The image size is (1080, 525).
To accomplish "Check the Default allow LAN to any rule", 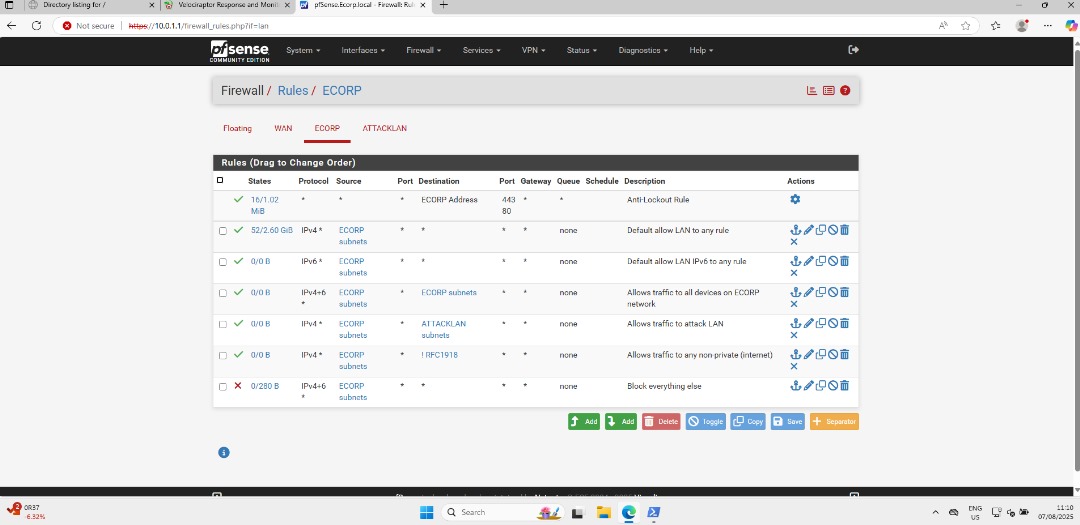I will click(x=222, y=231).
